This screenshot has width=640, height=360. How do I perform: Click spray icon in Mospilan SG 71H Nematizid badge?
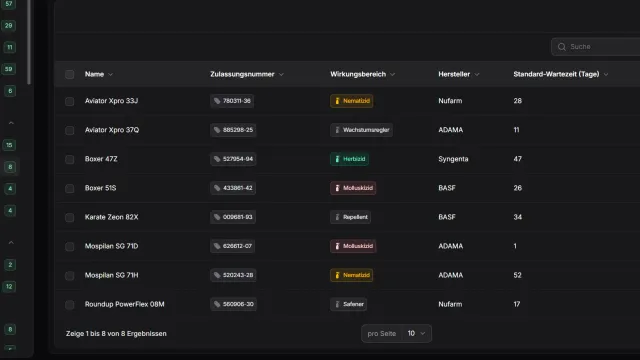337,275
